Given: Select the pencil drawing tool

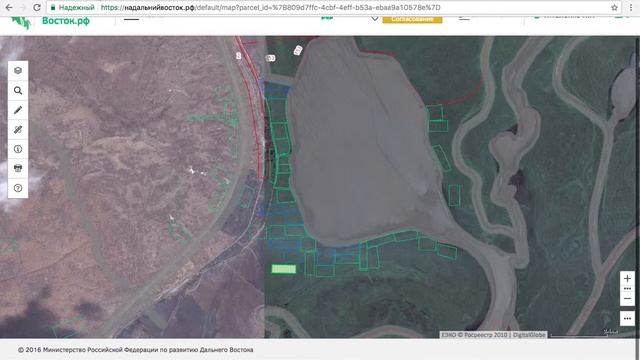Looking at the screenshot, I should (18, 110).
